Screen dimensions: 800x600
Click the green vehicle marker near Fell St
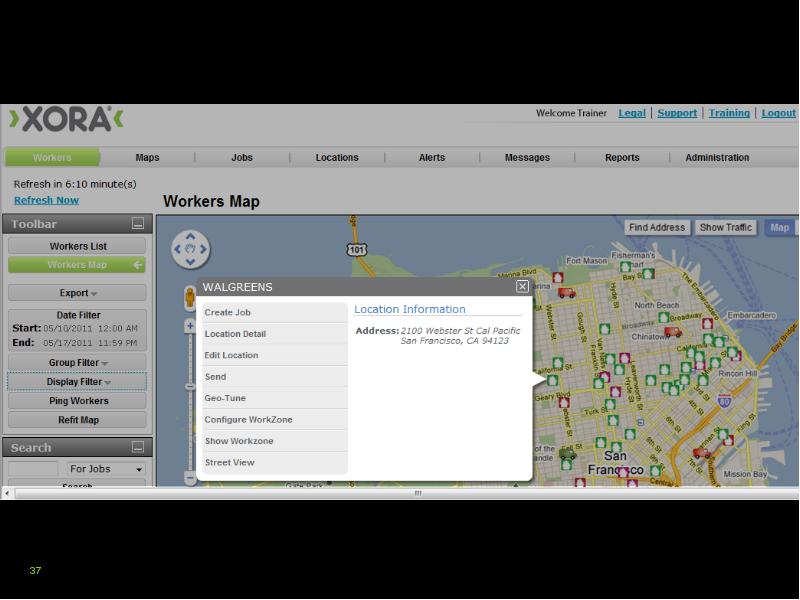(567, 453)
